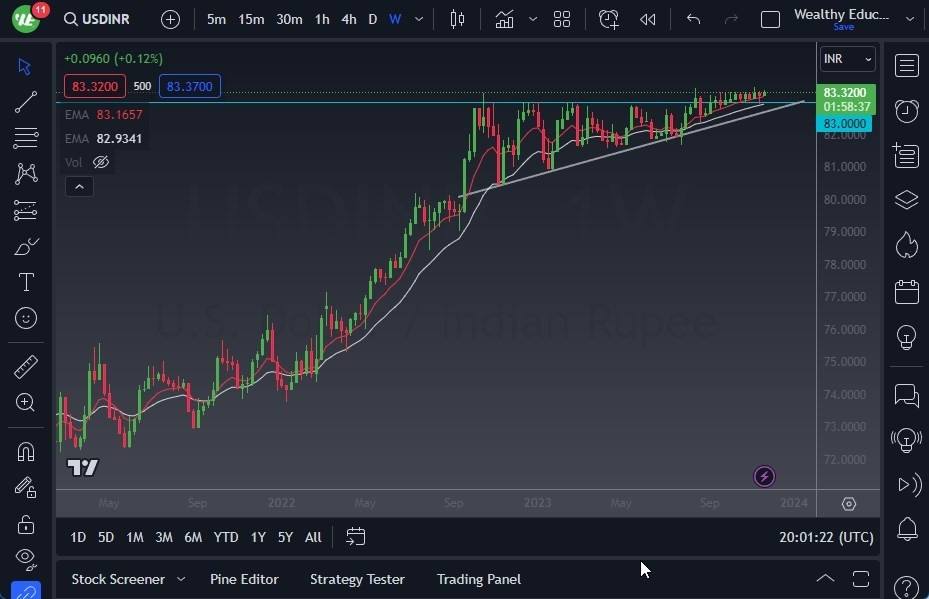Select the 1Y date range button
Screen dimensions: 929x599
coord(257,537)
